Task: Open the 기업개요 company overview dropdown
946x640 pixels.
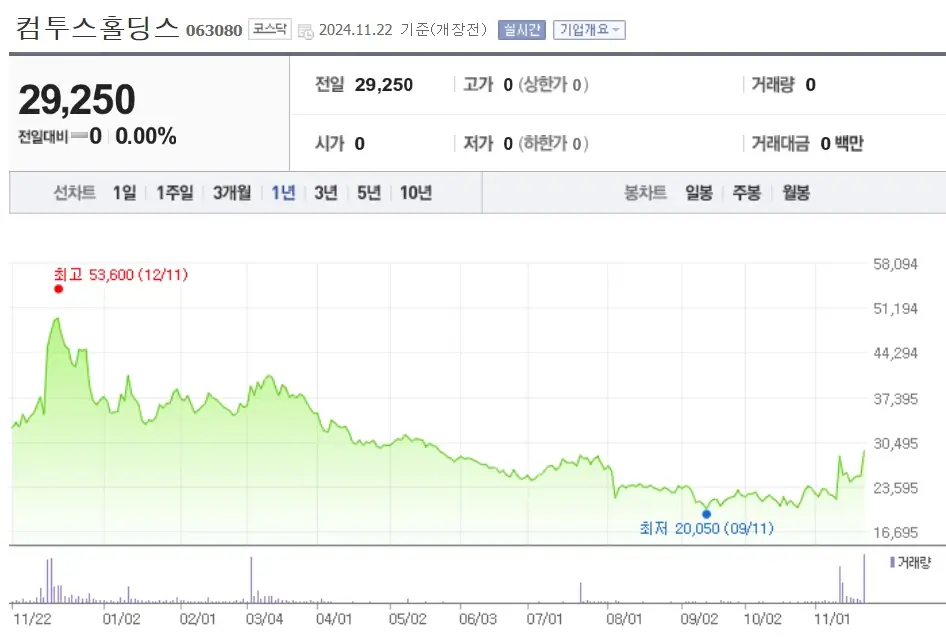Action: tap(589, 29)
